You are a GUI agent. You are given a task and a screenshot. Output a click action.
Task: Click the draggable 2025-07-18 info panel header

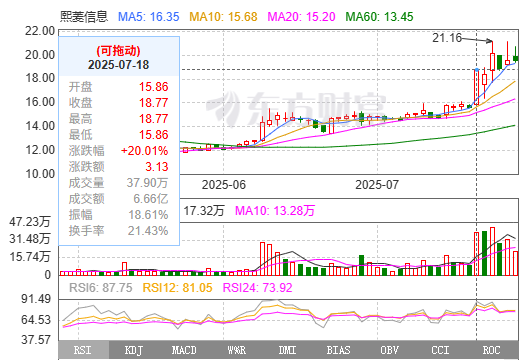(x=119, y=57)
